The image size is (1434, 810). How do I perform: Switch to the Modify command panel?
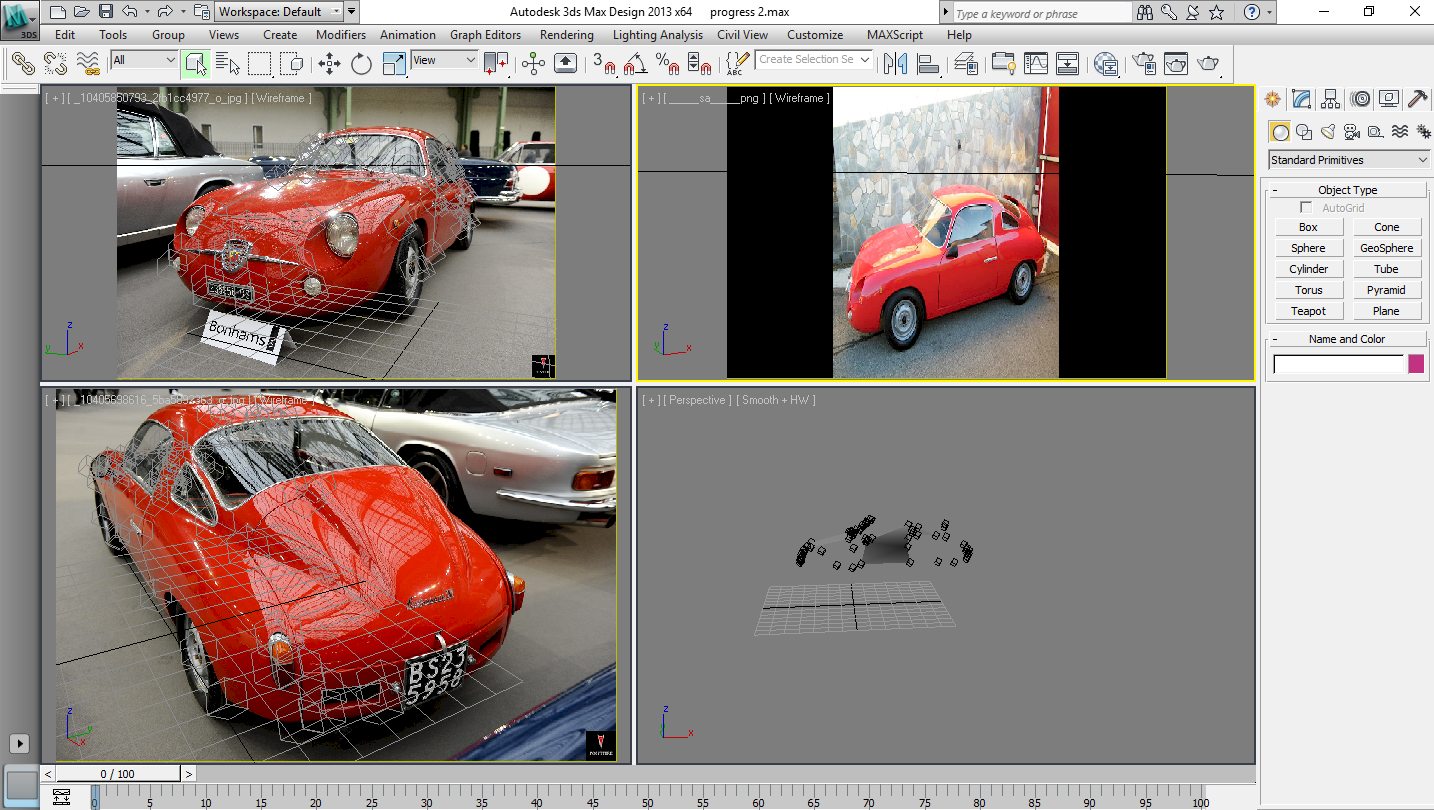(x=1302, y=99)
